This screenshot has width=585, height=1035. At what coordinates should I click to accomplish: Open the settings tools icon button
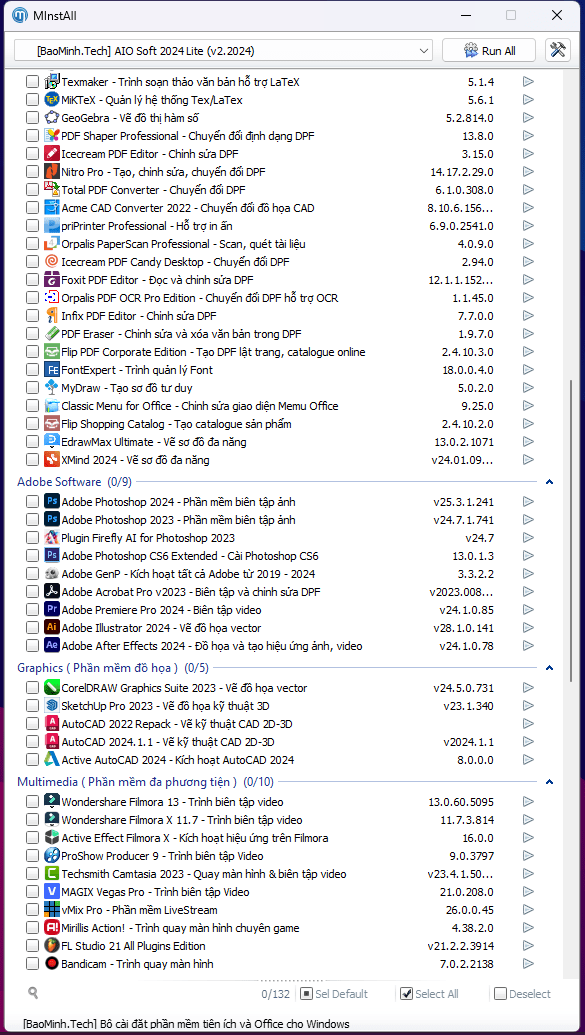click(x=558, y=50)
